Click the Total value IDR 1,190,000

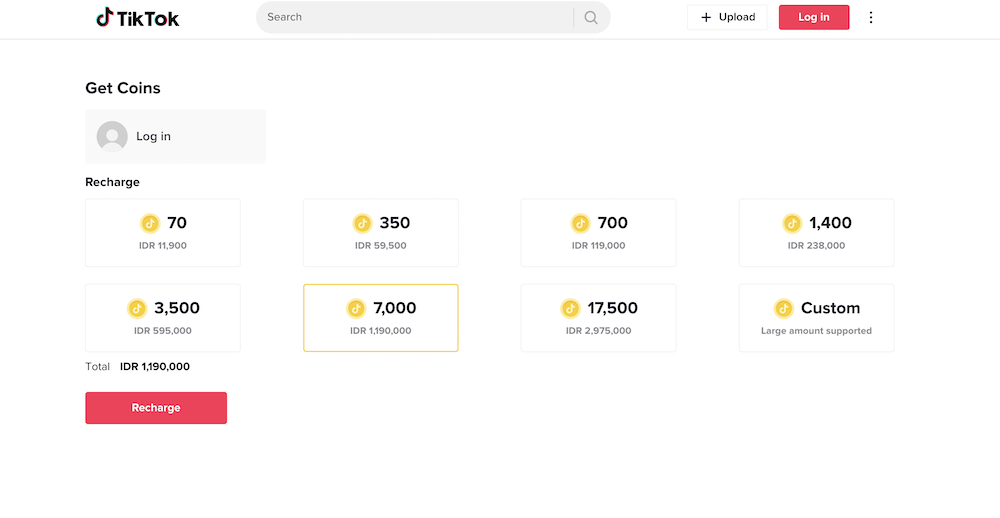pos(155,367)
